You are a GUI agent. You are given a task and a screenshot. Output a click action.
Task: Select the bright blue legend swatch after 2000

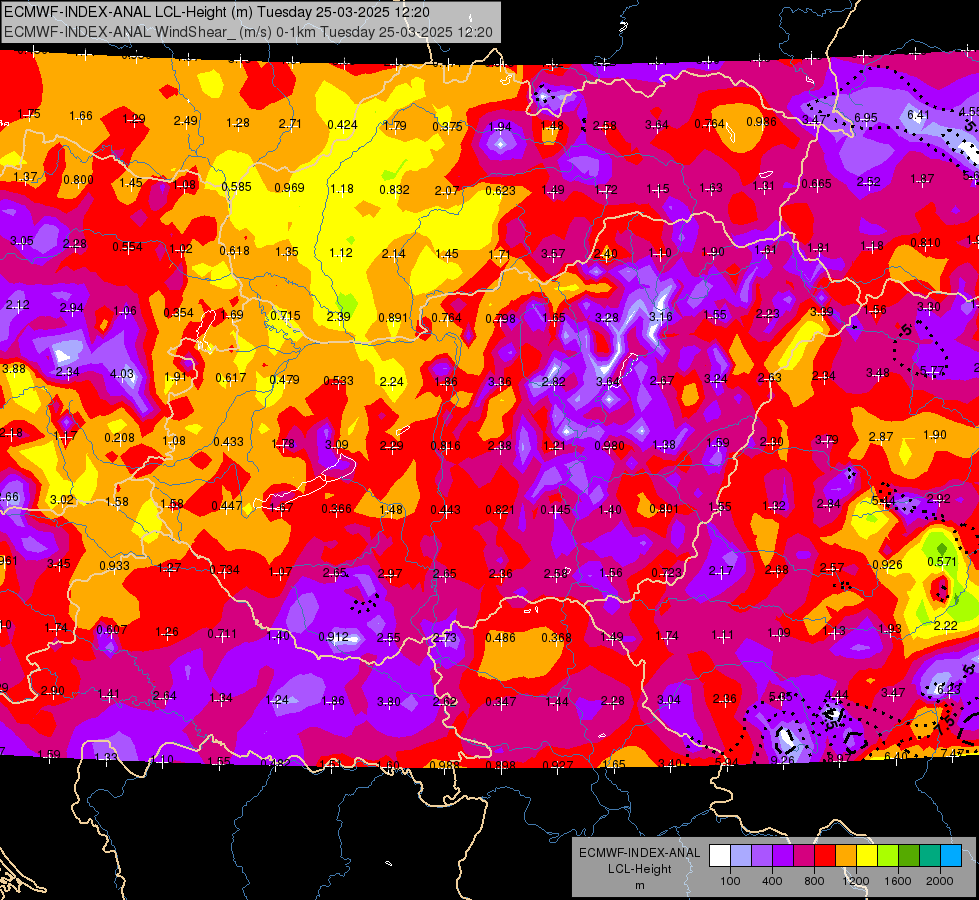click(x=952, y=856)
